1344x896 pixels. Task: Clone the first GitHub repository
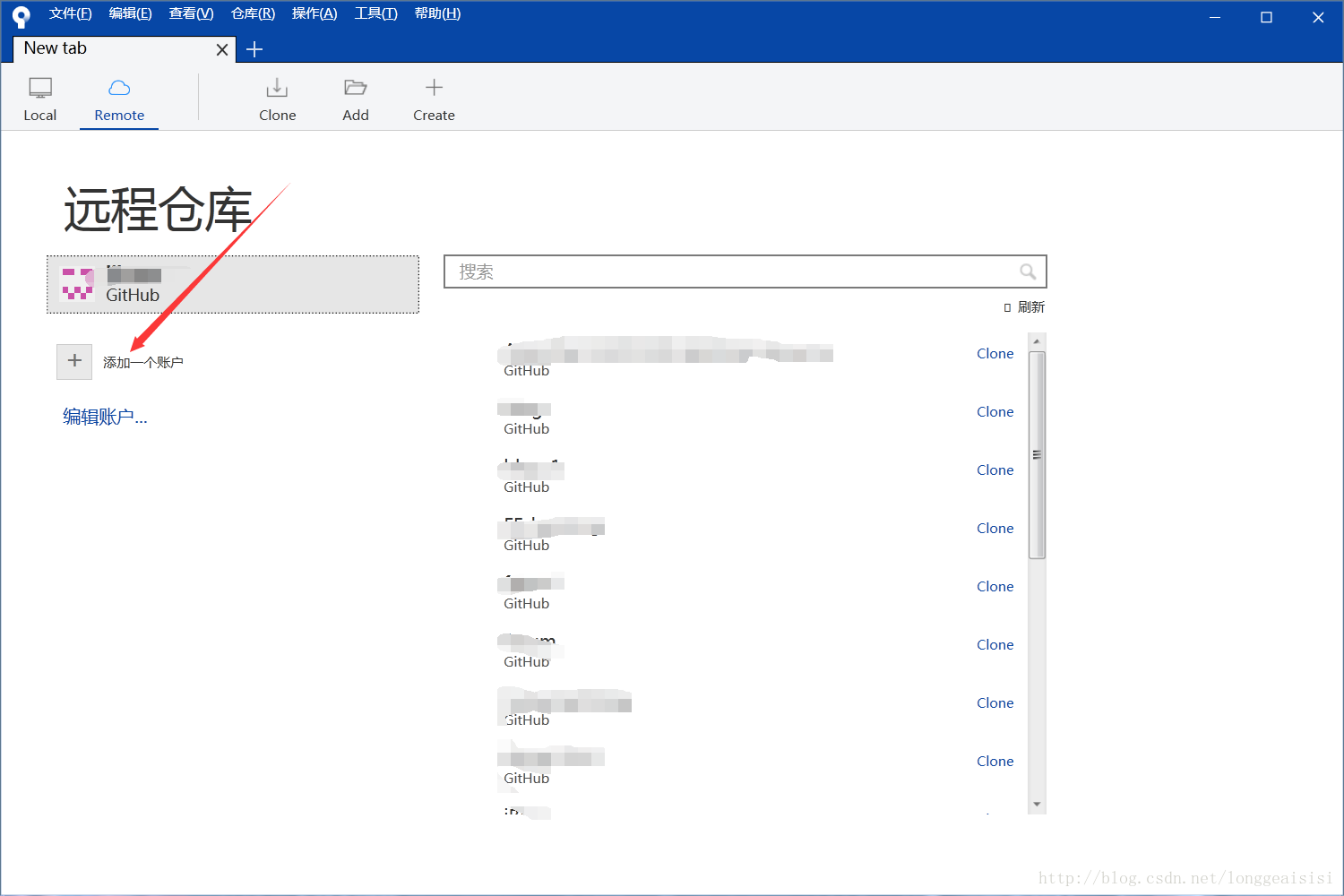[x=995, y=354]
